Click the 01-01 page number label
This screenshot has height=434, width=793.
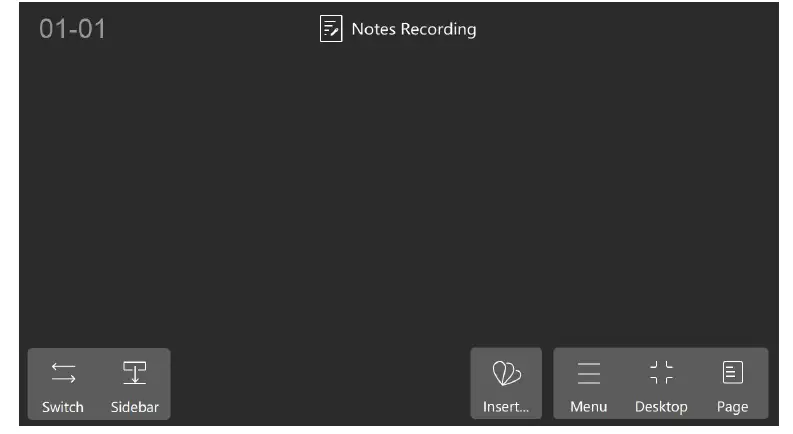click(72, 29)
